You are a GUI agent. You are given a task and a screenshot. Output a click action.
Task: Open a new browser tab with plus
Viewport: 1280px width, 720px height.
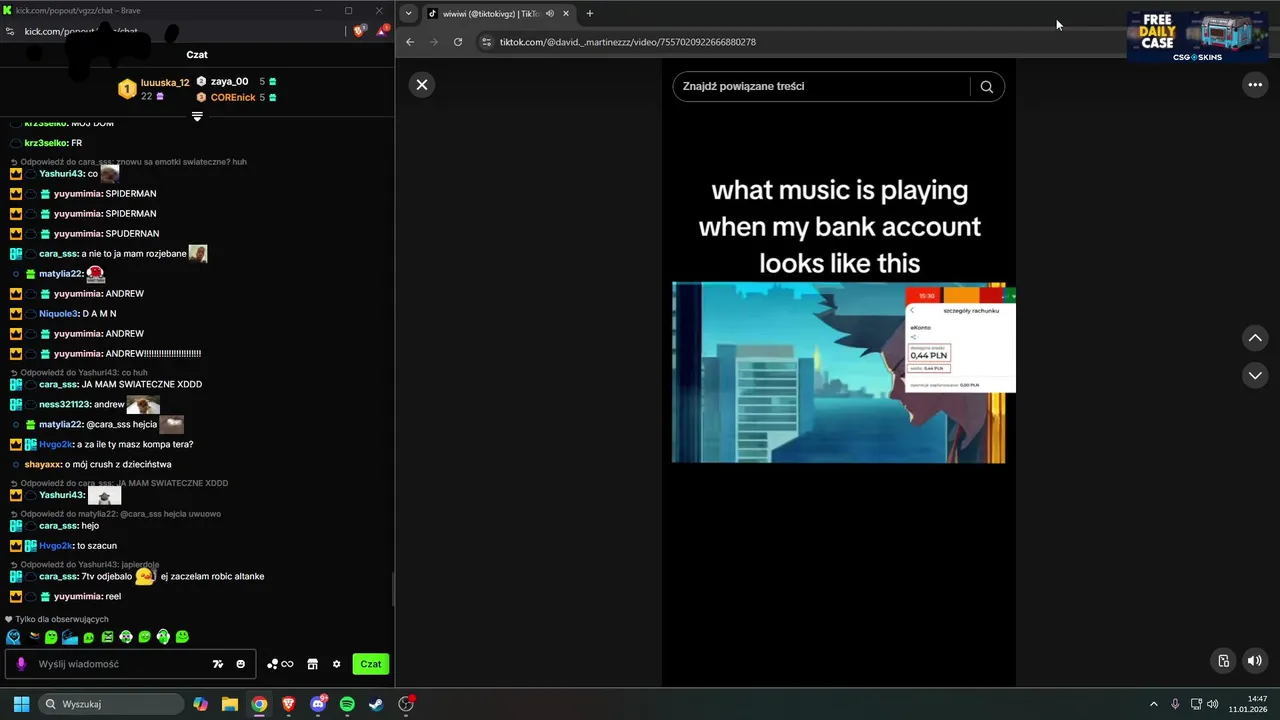[x=590, y=13]
